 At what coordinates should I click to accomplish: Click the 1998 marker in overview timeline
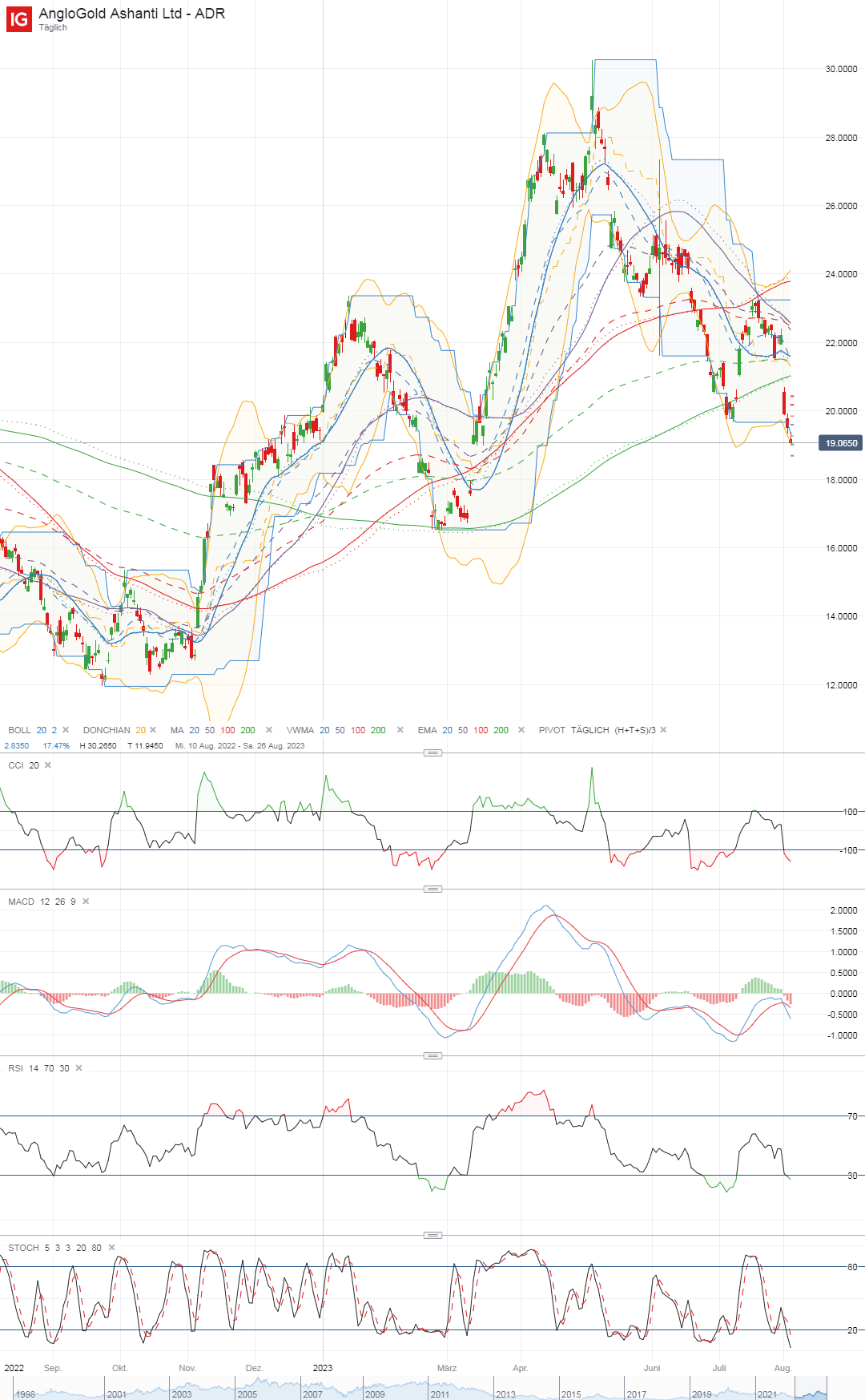click(x=25, y=1394)
